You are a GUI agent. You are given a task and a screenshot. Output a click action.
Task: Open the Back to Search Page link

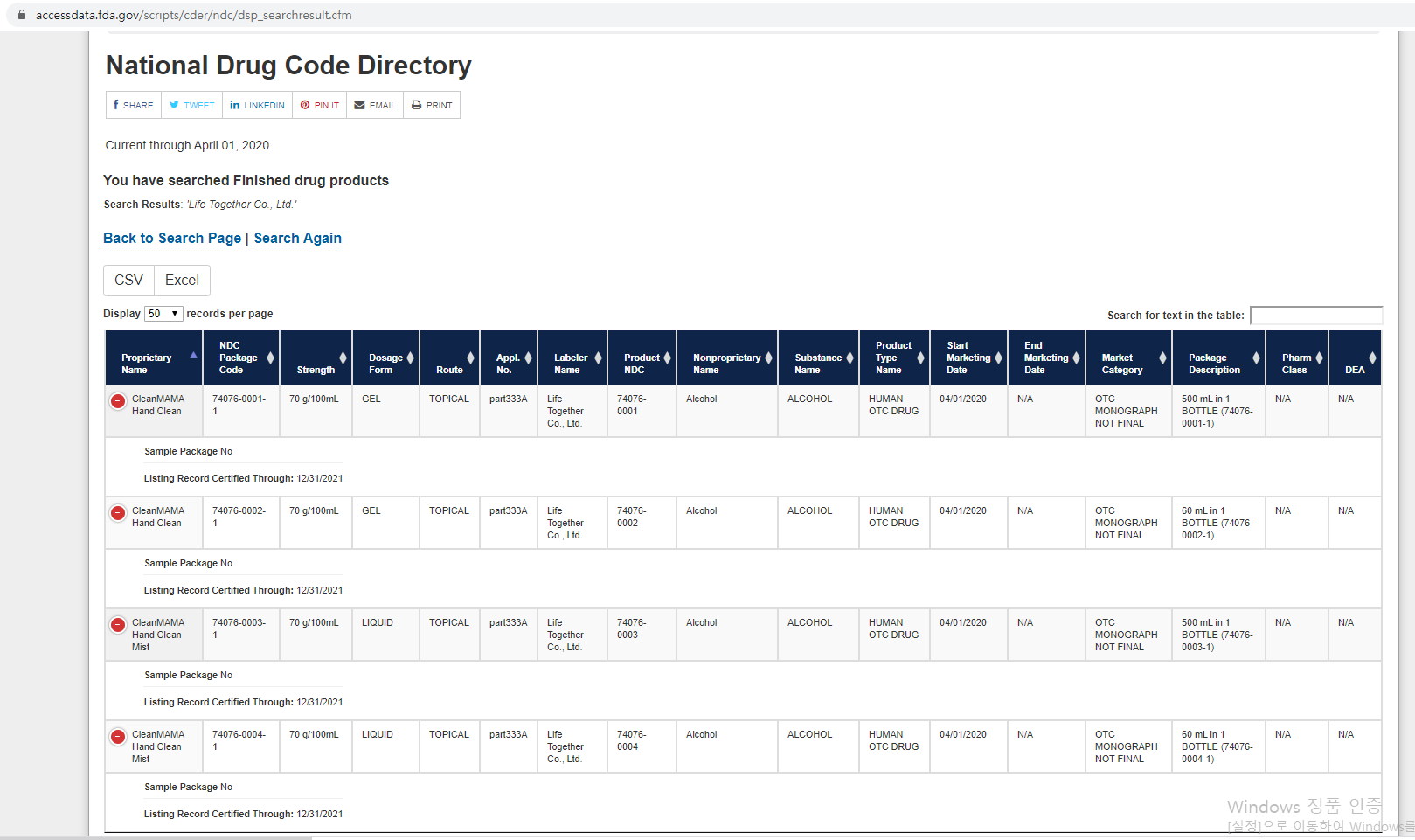[172, 239]
